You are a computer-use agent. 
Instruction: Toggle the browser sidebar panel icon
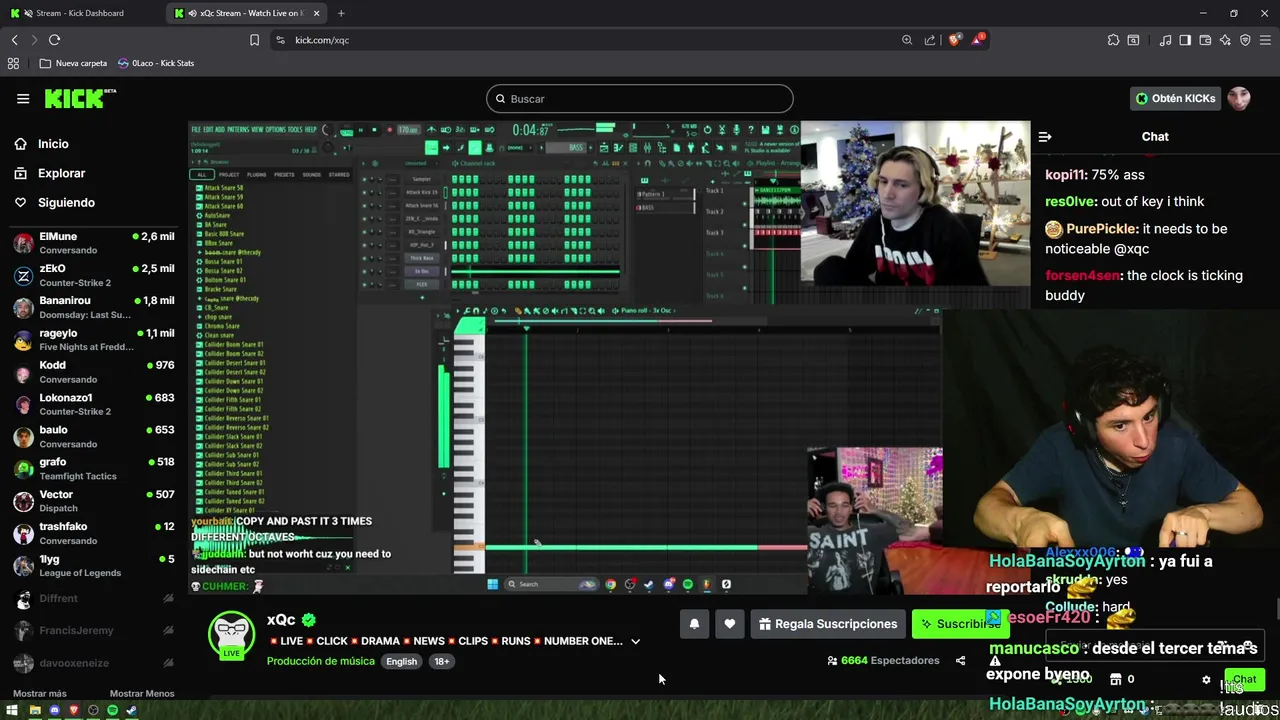click(1185, 40)
